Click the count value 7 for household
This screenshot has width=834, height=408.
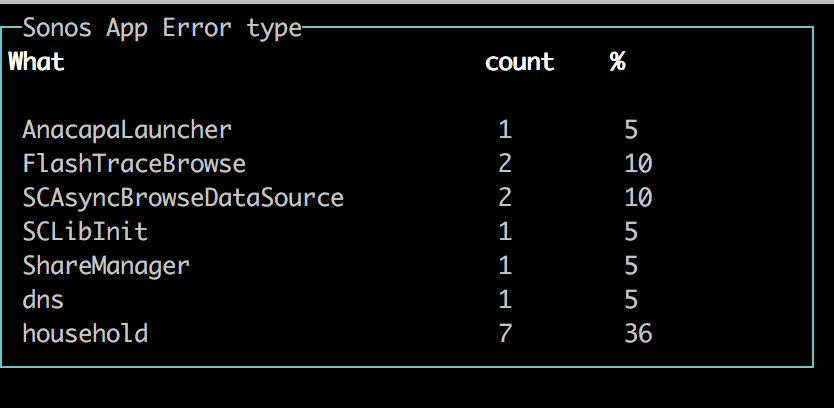[x=505, y=334]
